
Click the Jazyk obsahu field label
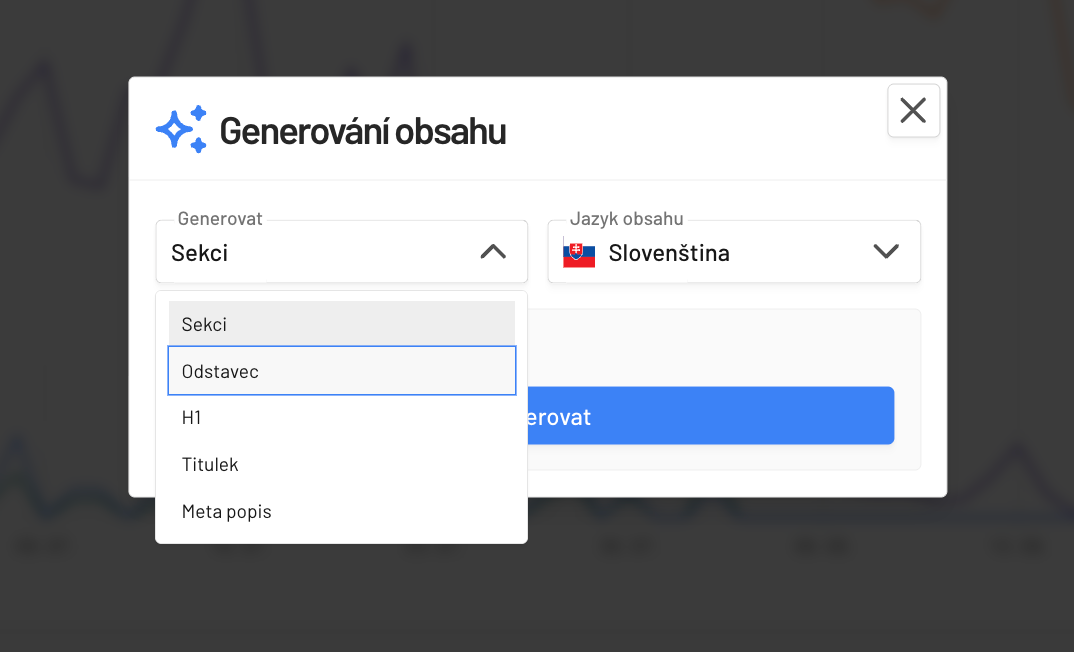point(627,219)
